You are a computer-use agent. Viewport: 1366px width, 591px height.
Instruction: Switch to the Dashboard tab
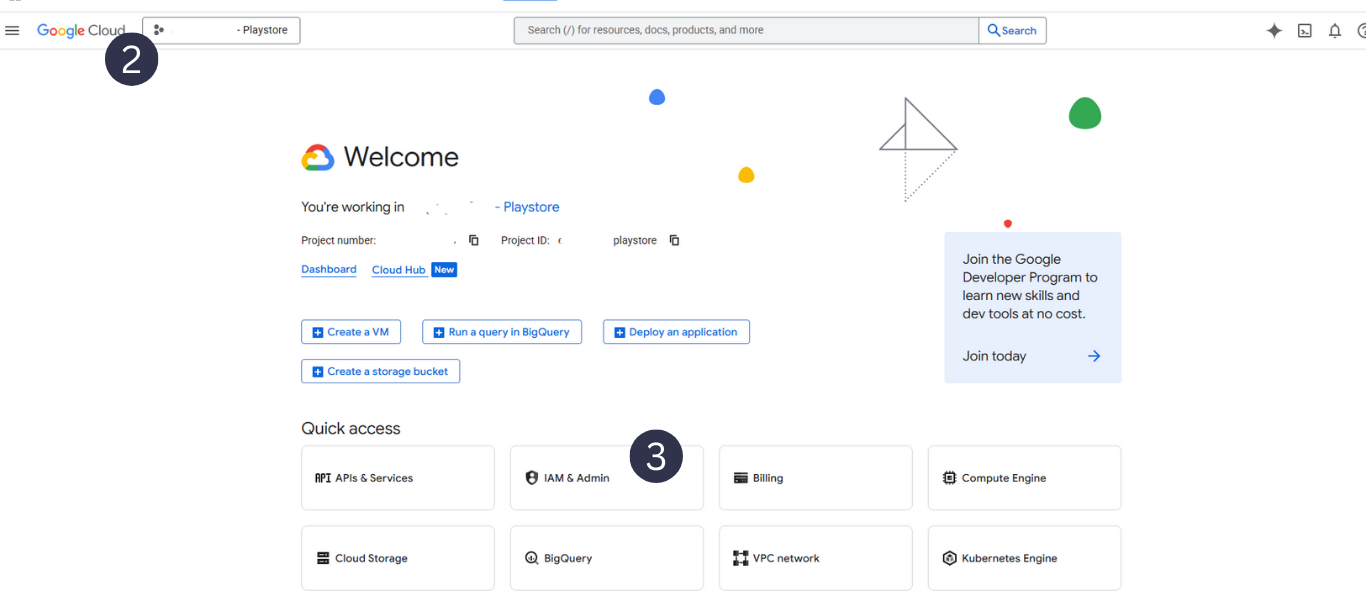pos(329,270)
